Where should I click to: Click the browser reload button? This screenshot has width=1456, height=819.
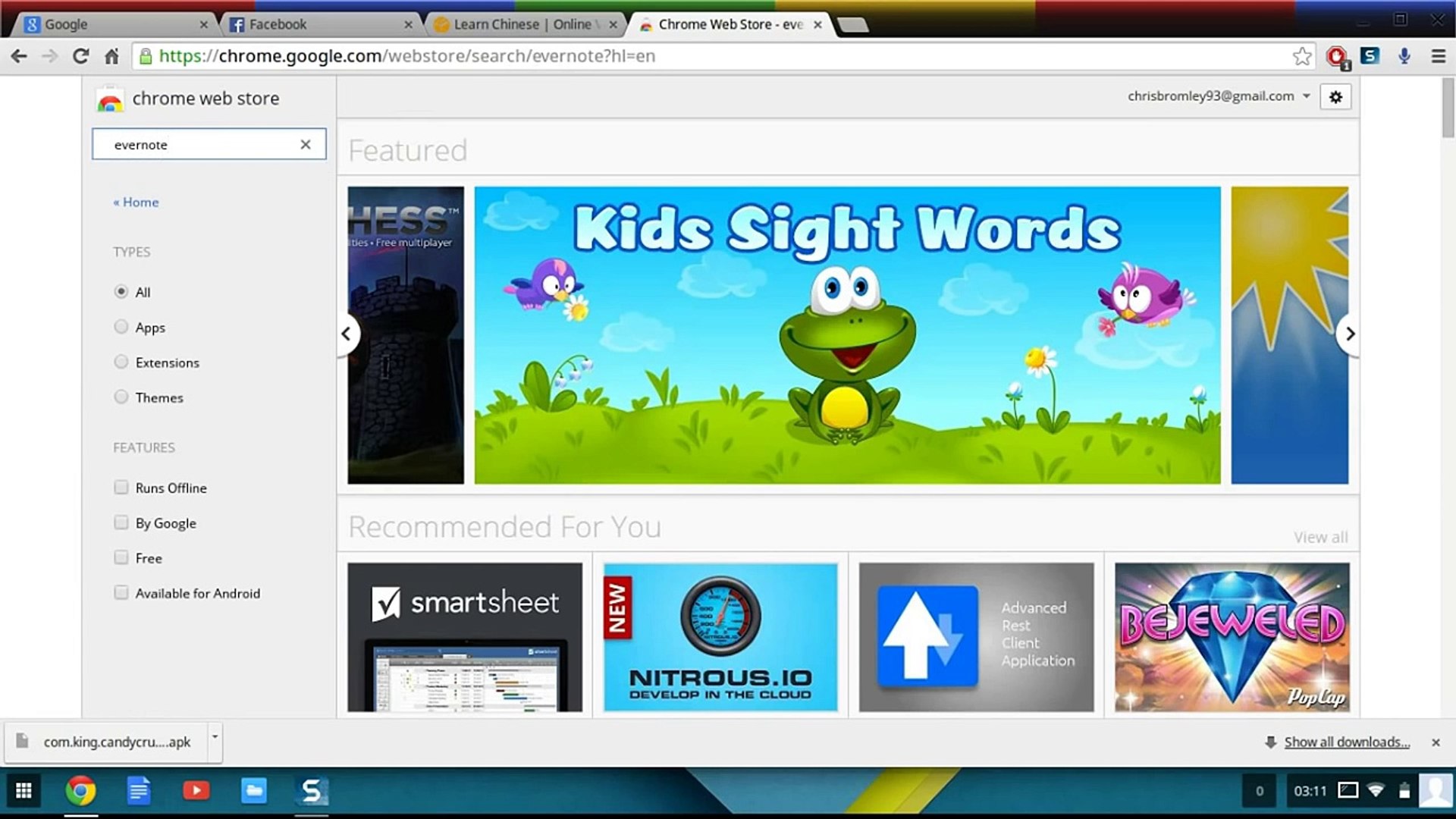[x=80, y=56]
